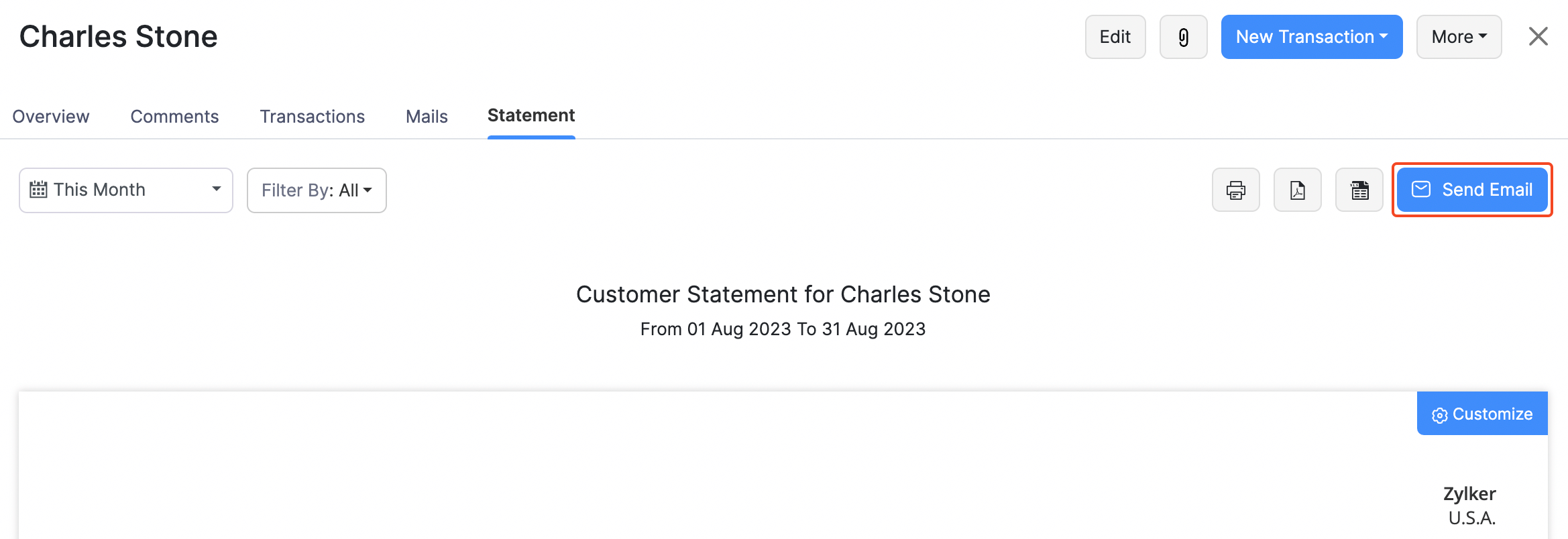Expand the More menu
The width and height of the screenshot is (1568, 539).
click(1459, 36)
